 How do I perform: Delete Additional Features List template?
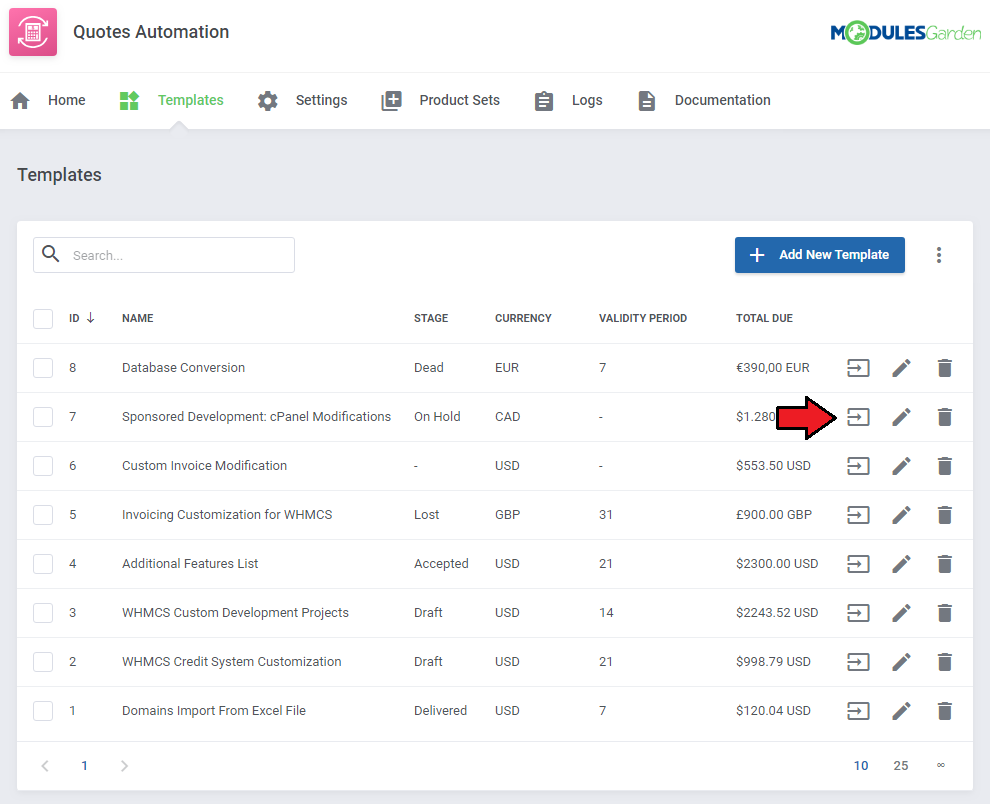coord(945,564)
